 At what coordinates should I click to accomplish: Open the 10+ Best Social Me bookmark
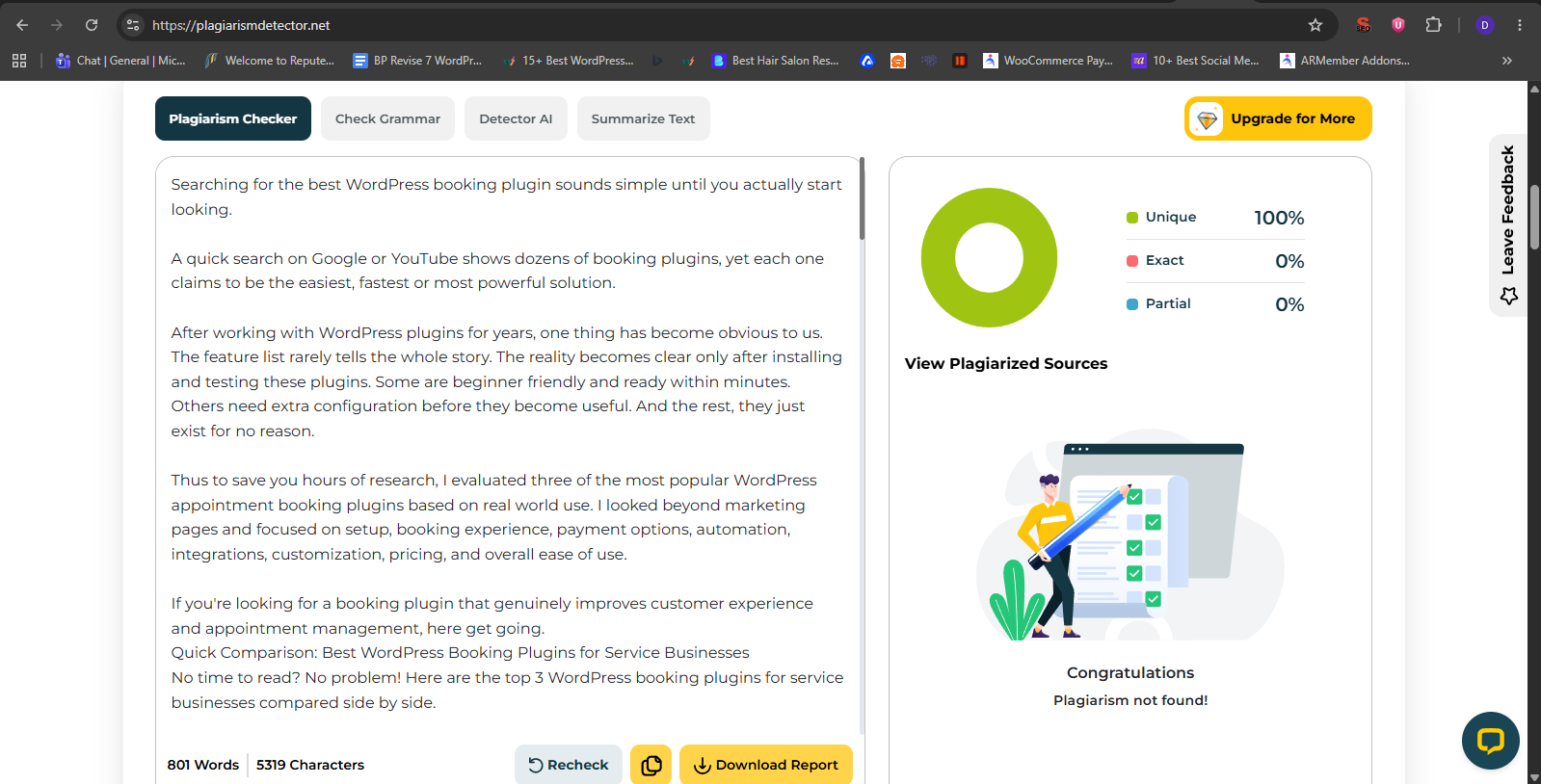[x=1195, y=61]
